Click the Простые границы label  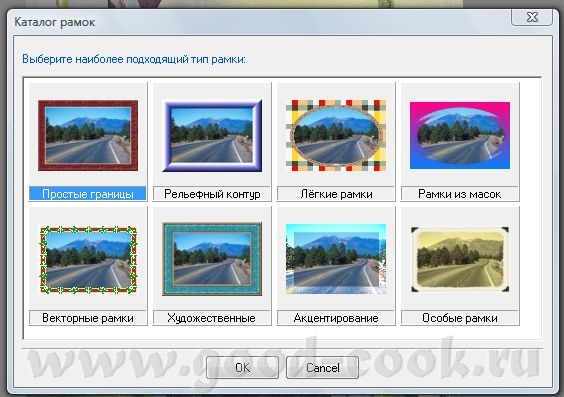click(88, 194)
